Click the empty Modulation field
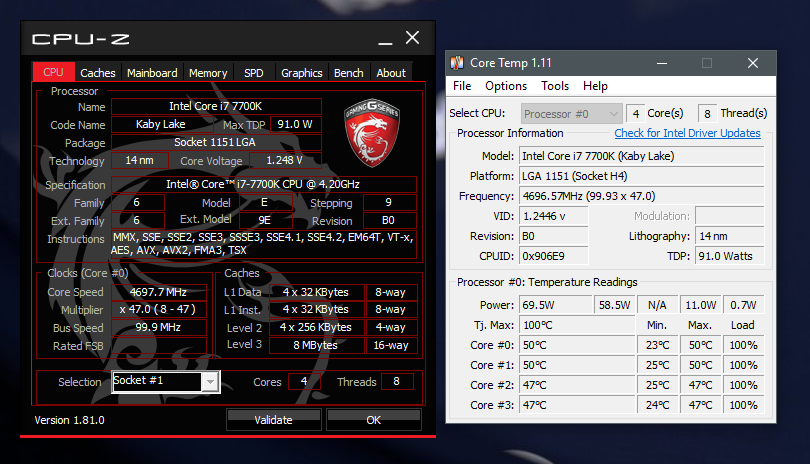Screen dimensions: 810x464 729,216
